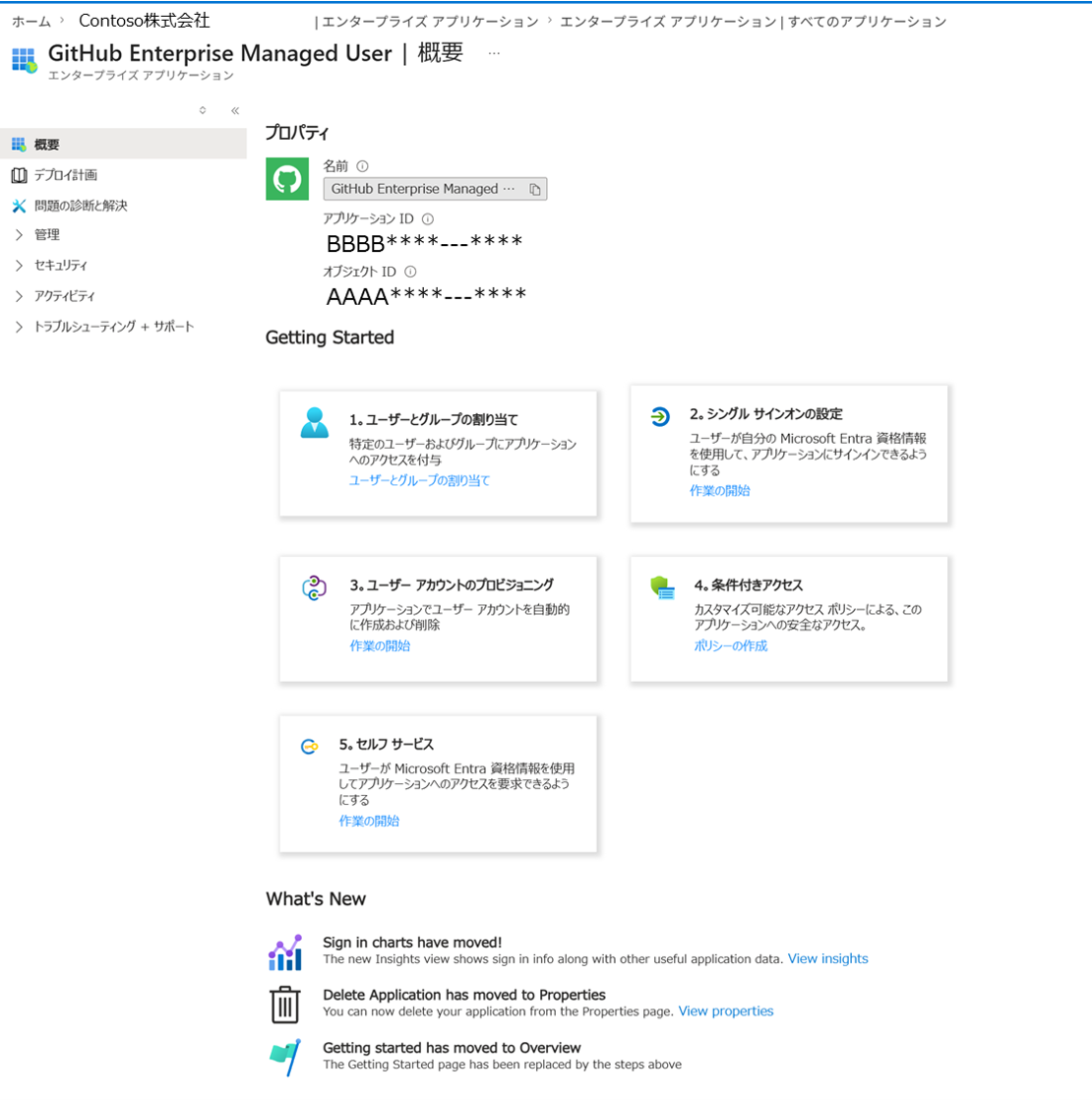This screenshot has width=1092, height=1100.
Task: Click the provisioning sync icon on card 3
Action: (314, 588)
